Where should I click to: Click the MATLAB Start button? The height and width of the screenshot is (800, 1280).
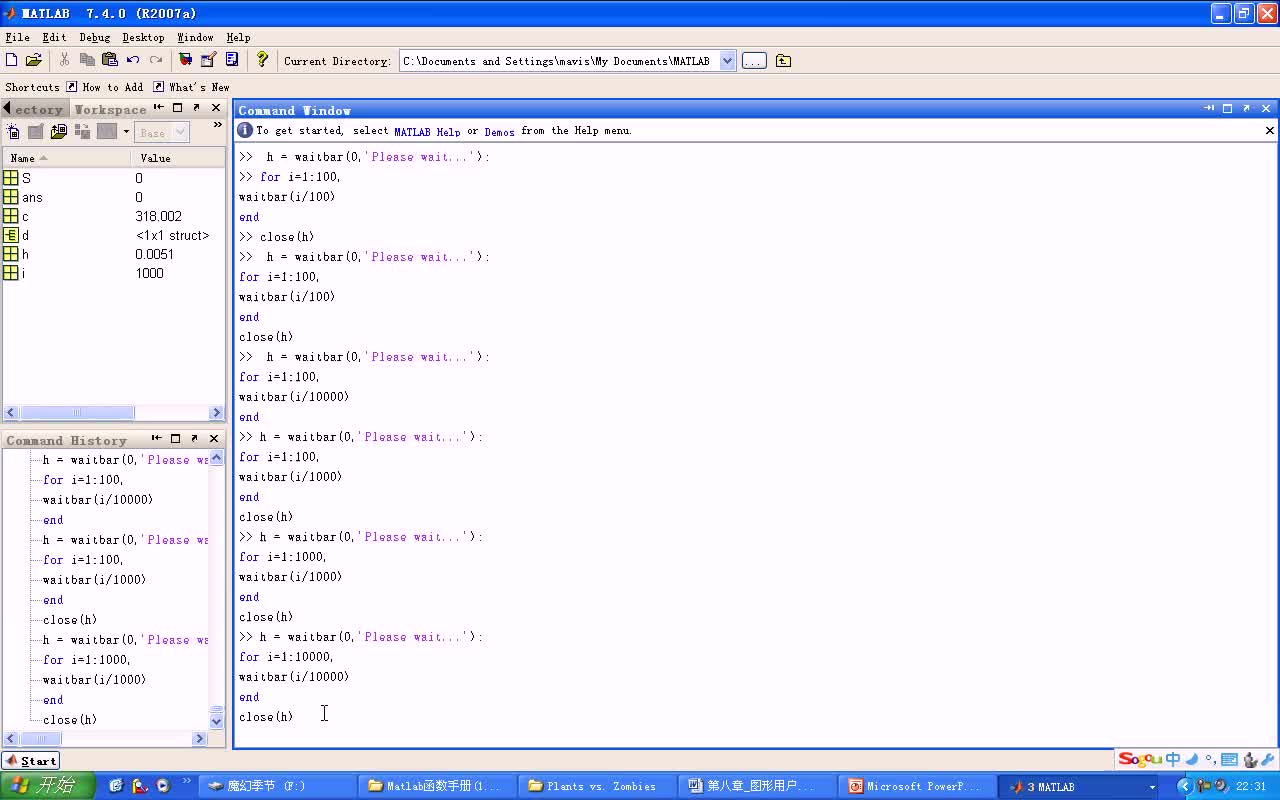coord(31,761)
